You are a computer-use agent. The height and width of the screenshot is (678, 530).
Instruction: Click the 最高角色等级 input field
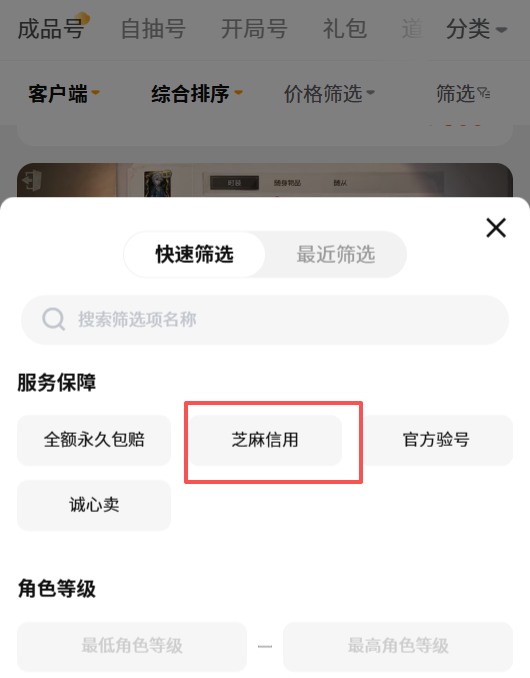pos(398,646)
